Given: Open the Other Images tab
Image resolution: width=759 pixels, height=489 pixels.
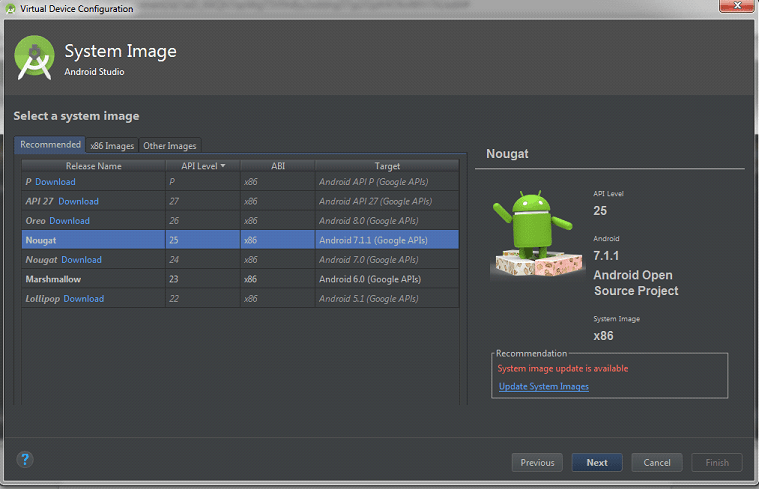Looking at the screenshot, I should (169, 146).
